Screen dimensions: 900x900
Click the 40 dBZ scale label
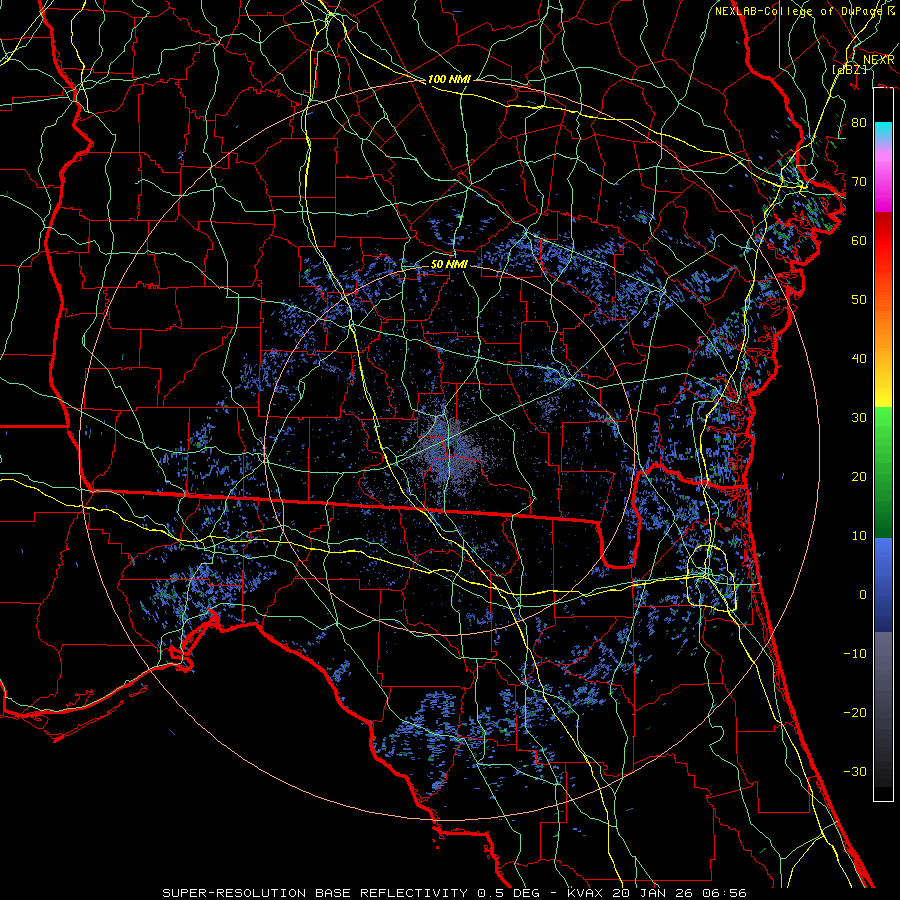tap(859, 359)
